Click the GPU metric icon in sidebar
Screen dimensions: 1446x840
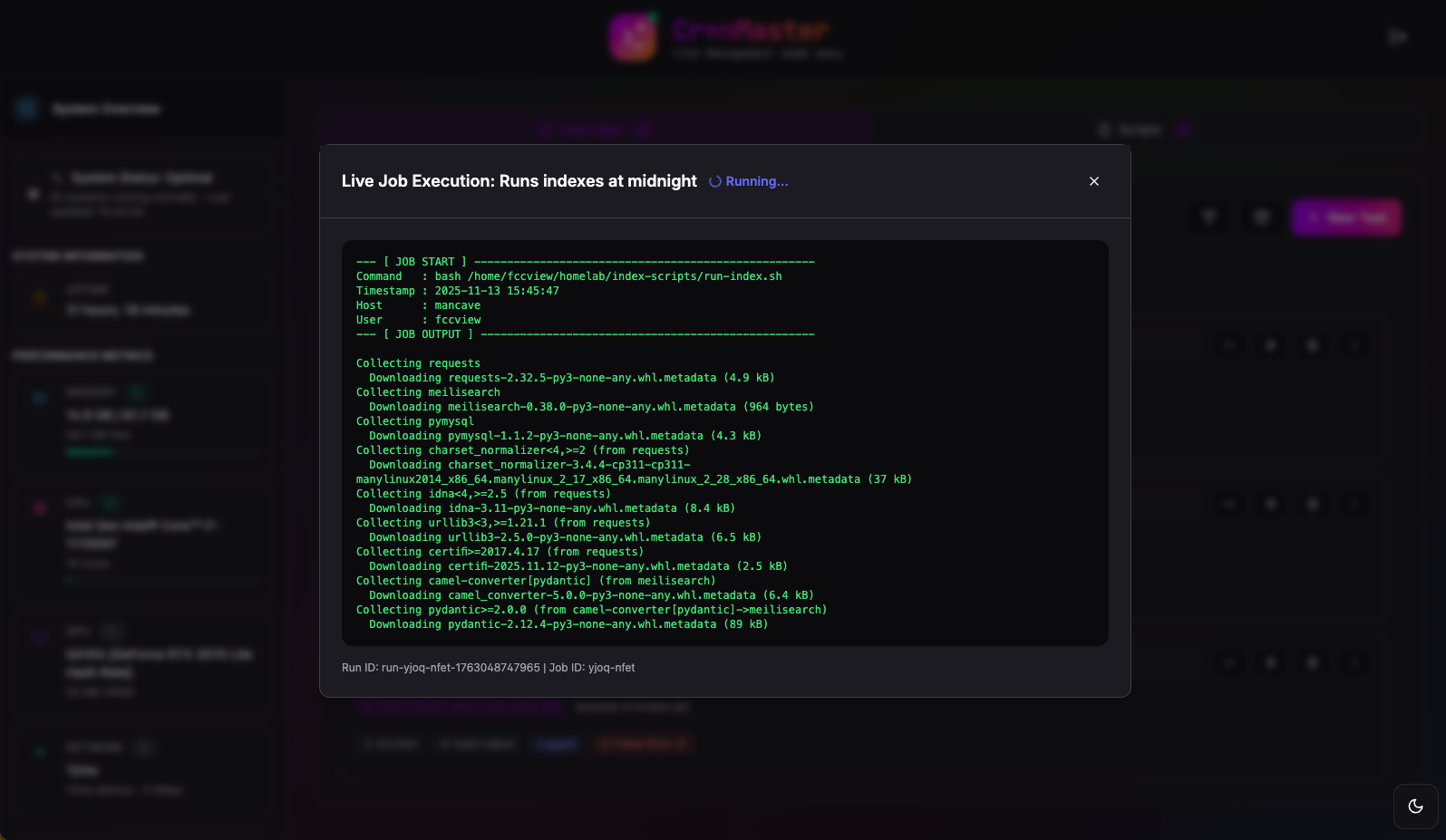pyautogui.click(x=40, y=637)
